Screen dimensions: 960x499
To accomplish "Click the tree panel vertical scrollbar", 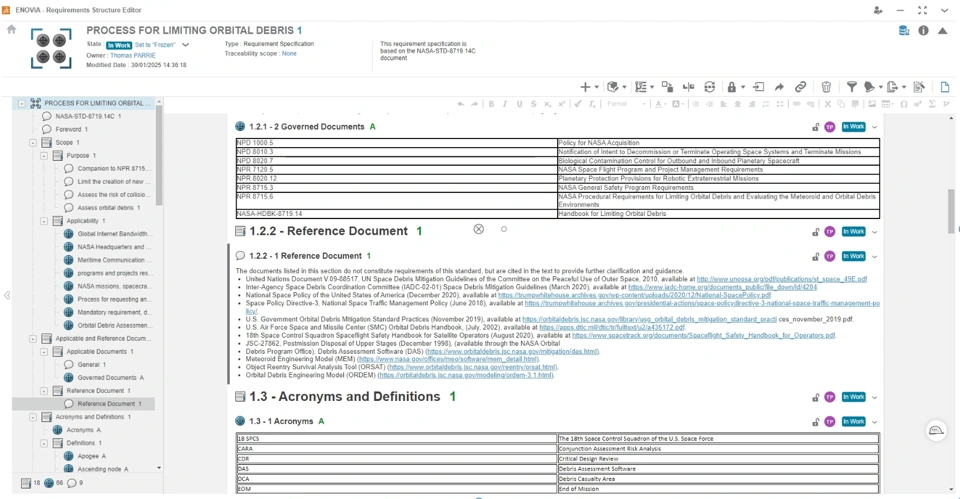I will 159,155.
